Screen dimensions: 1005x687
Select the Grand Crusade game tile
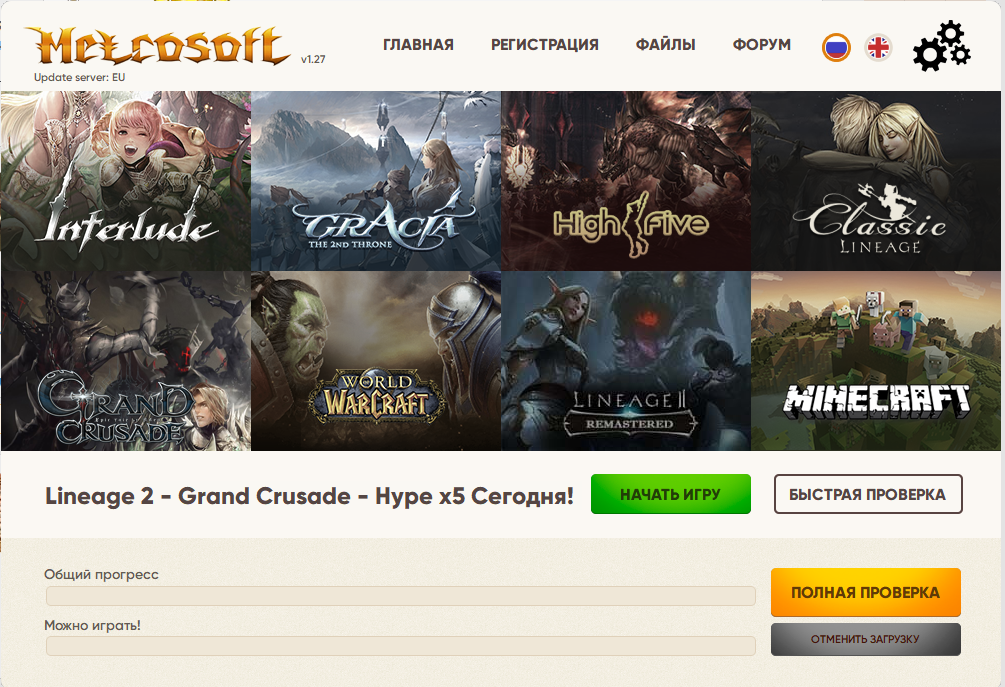click(126, 361)
